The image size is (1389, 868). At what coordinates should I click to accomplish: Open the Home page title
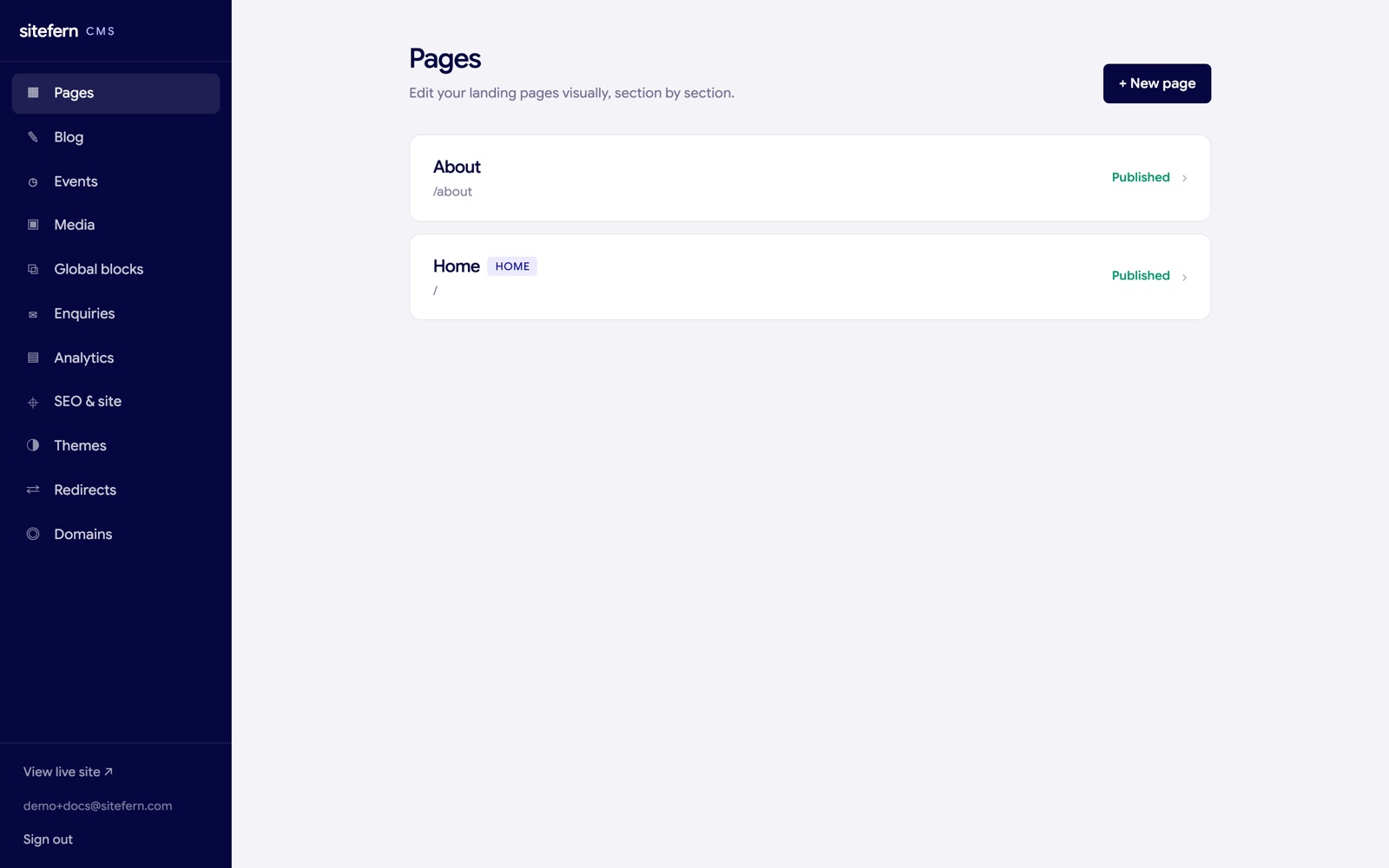pyautogui.click(x=457, y=266)
